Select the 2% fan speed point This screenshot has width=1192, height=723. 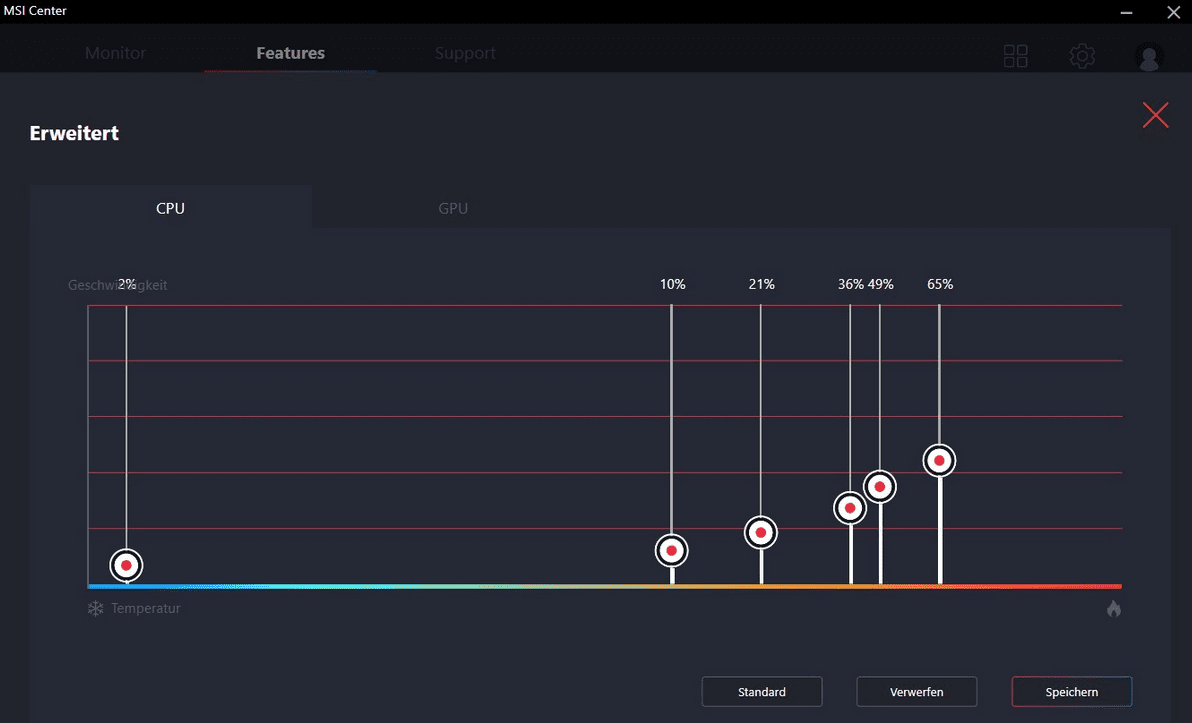click(x=126, y=565)
